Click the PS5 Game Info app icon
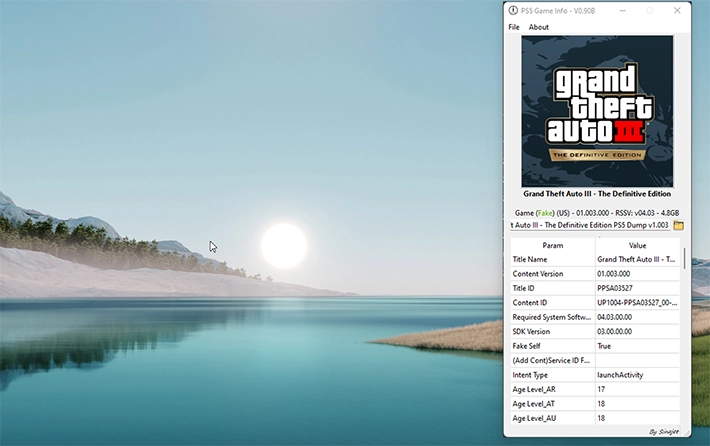710x446 pixels. point(513,10)
